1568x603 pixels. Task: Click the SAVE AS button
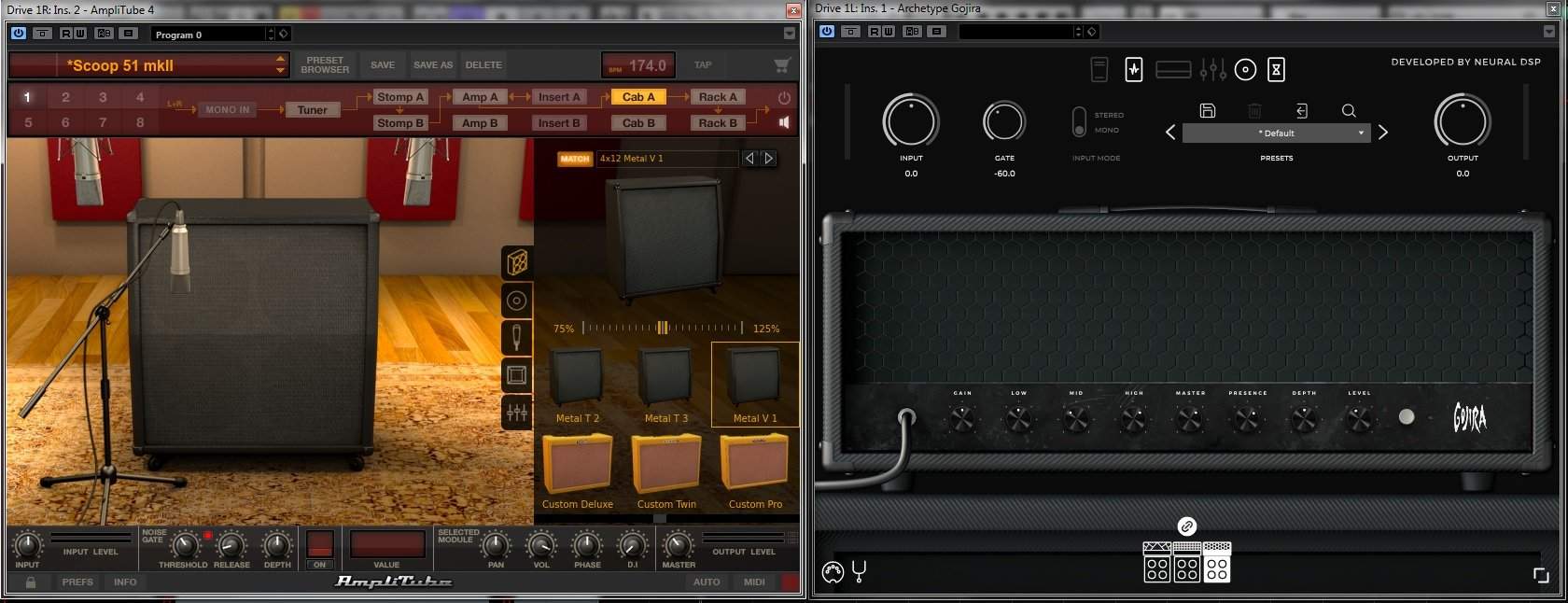click(x=433, y=65)
